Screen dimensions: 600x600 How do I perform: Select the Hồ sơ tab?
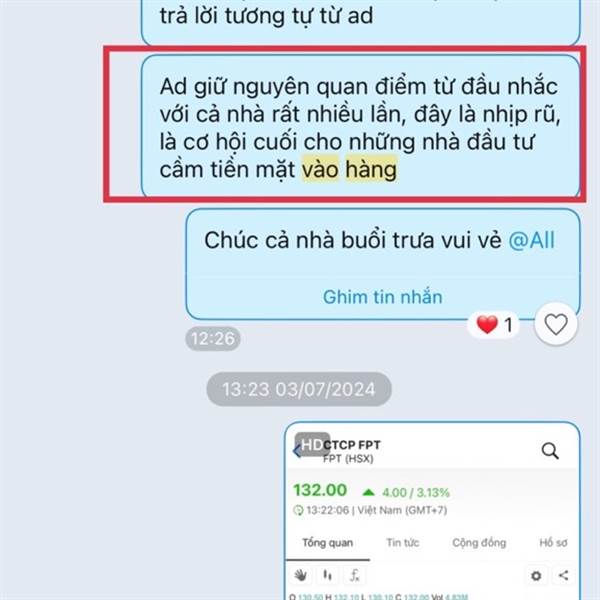pos(553,543)
